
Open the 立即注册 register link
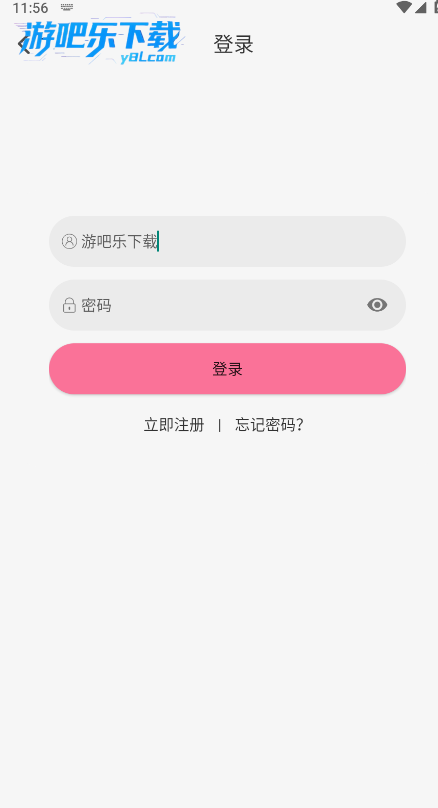click(174, 425)
